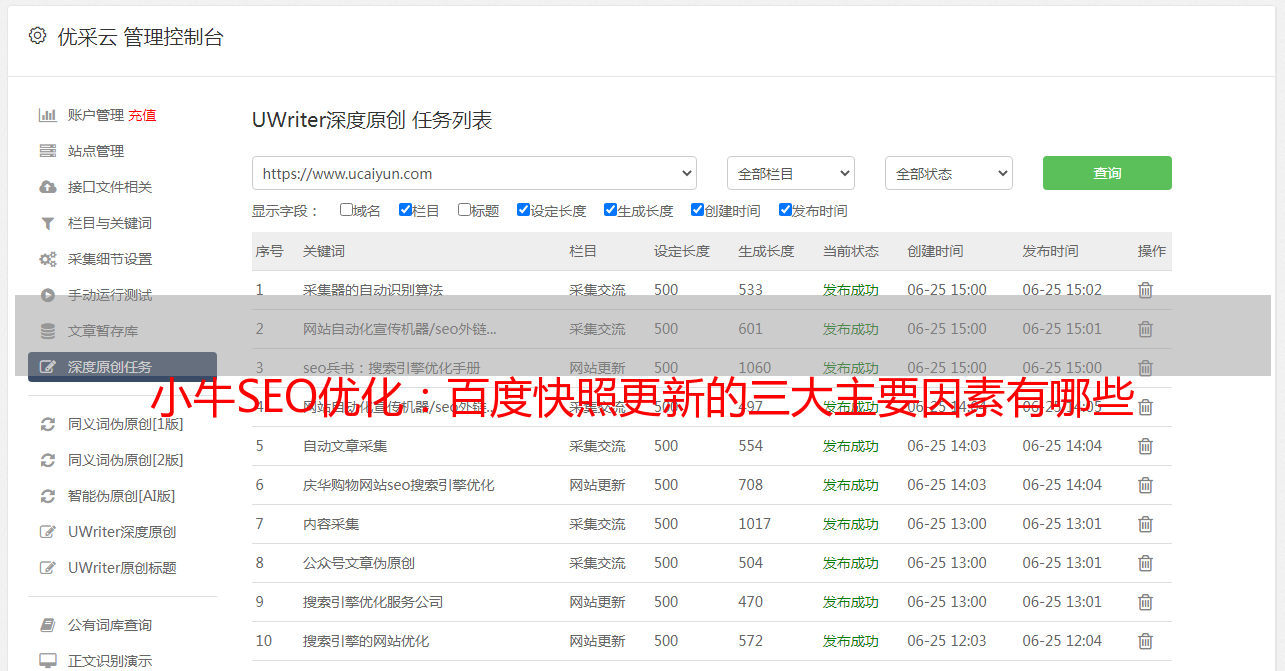Click the UWriter深度原创 任务列表 heading
The image size is (1285, 671).
click(372, 121)
